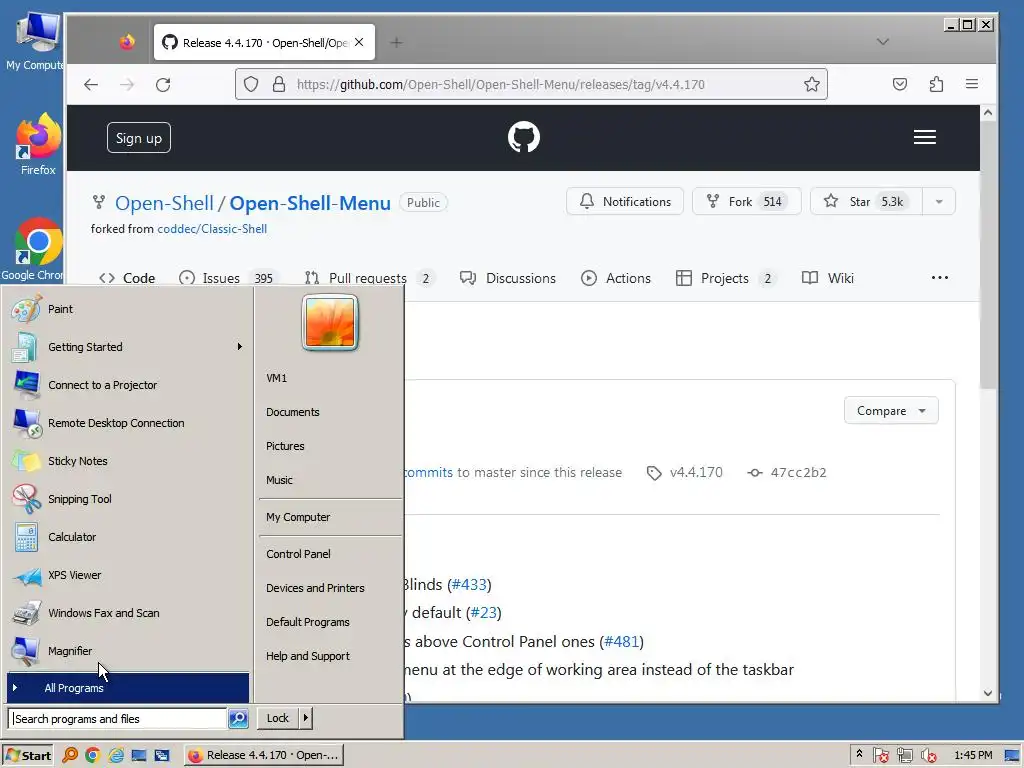1024x768 pixels.
Task: Open the Wiki tab
Action: (x=827, y=278)
